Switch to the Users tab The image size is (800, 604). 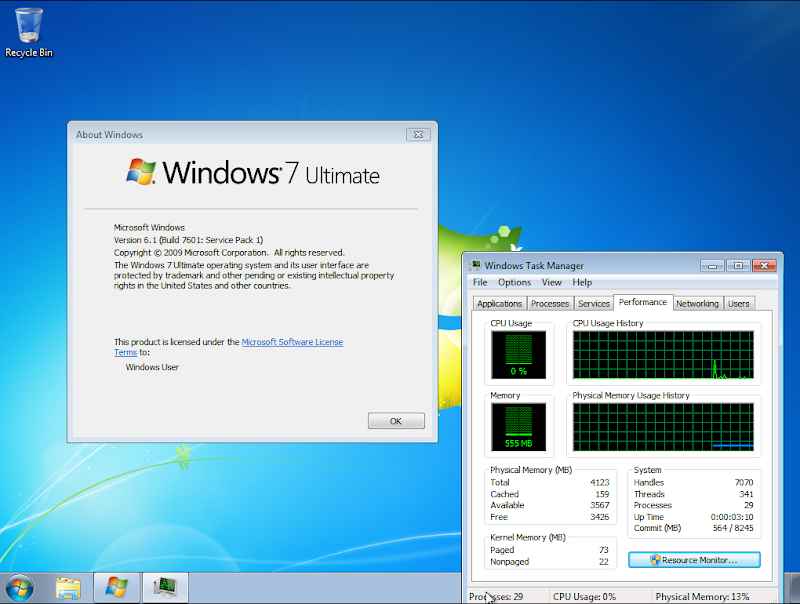739,304
